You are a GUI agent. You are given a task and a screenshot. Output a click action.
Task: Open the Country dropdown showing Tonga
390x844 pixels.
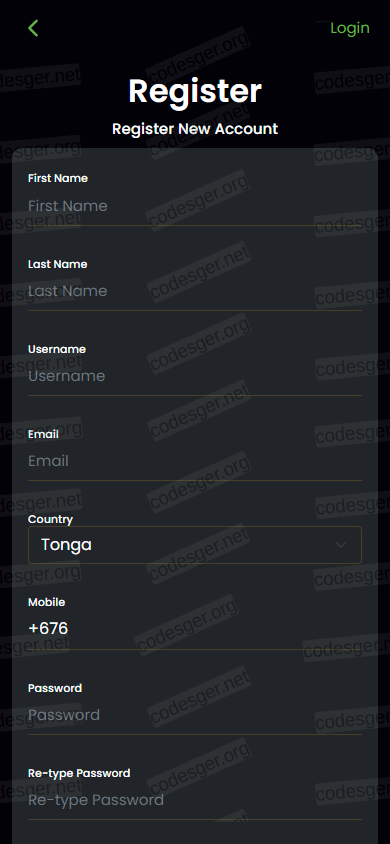pyautogui.click(x=195, y=545)
